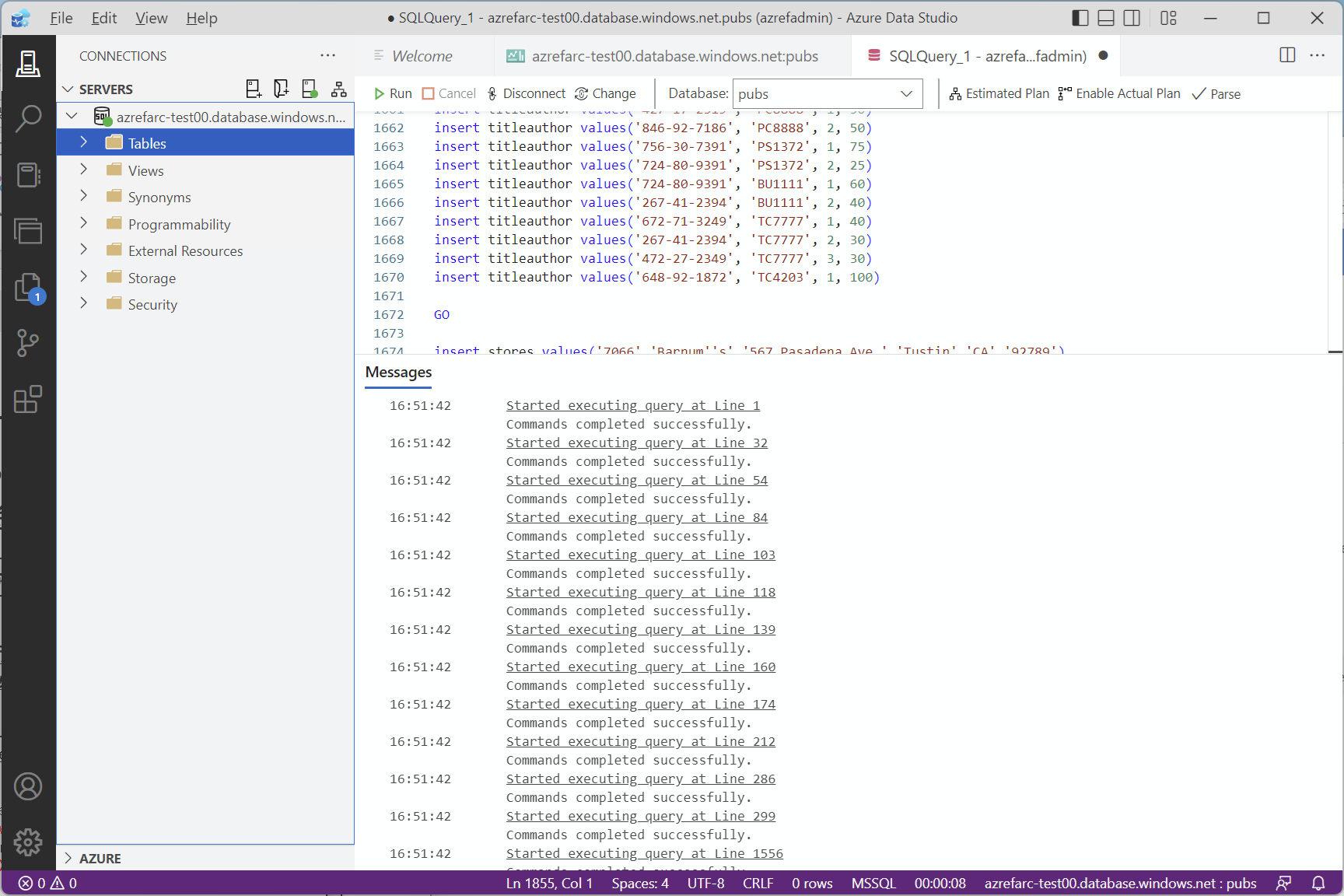Open the Edit menu
The width and height of the screenshot is (1344, 896).
pyautogui.click(x=104, y=18)
